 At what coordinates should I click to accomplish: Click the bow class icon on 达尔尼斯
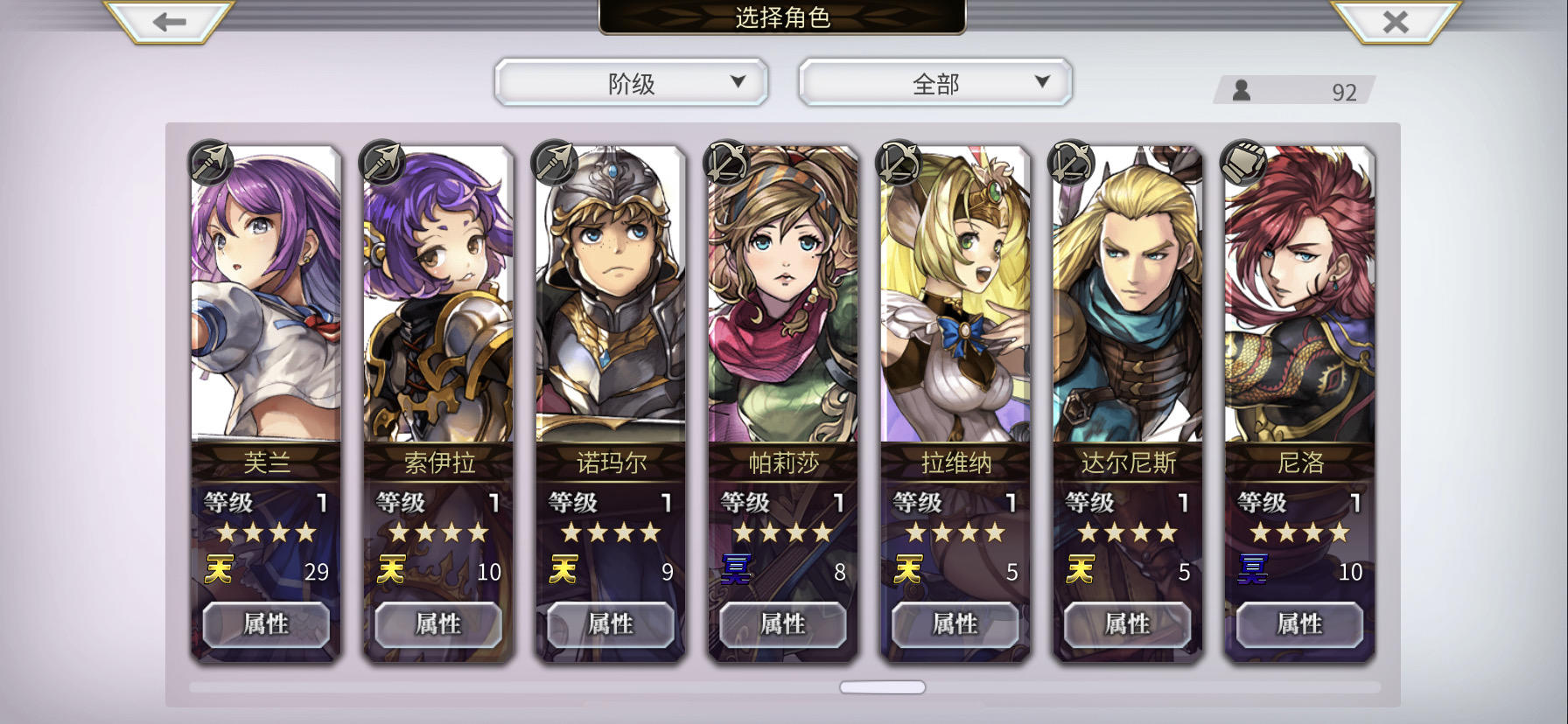coord(1072,162)
